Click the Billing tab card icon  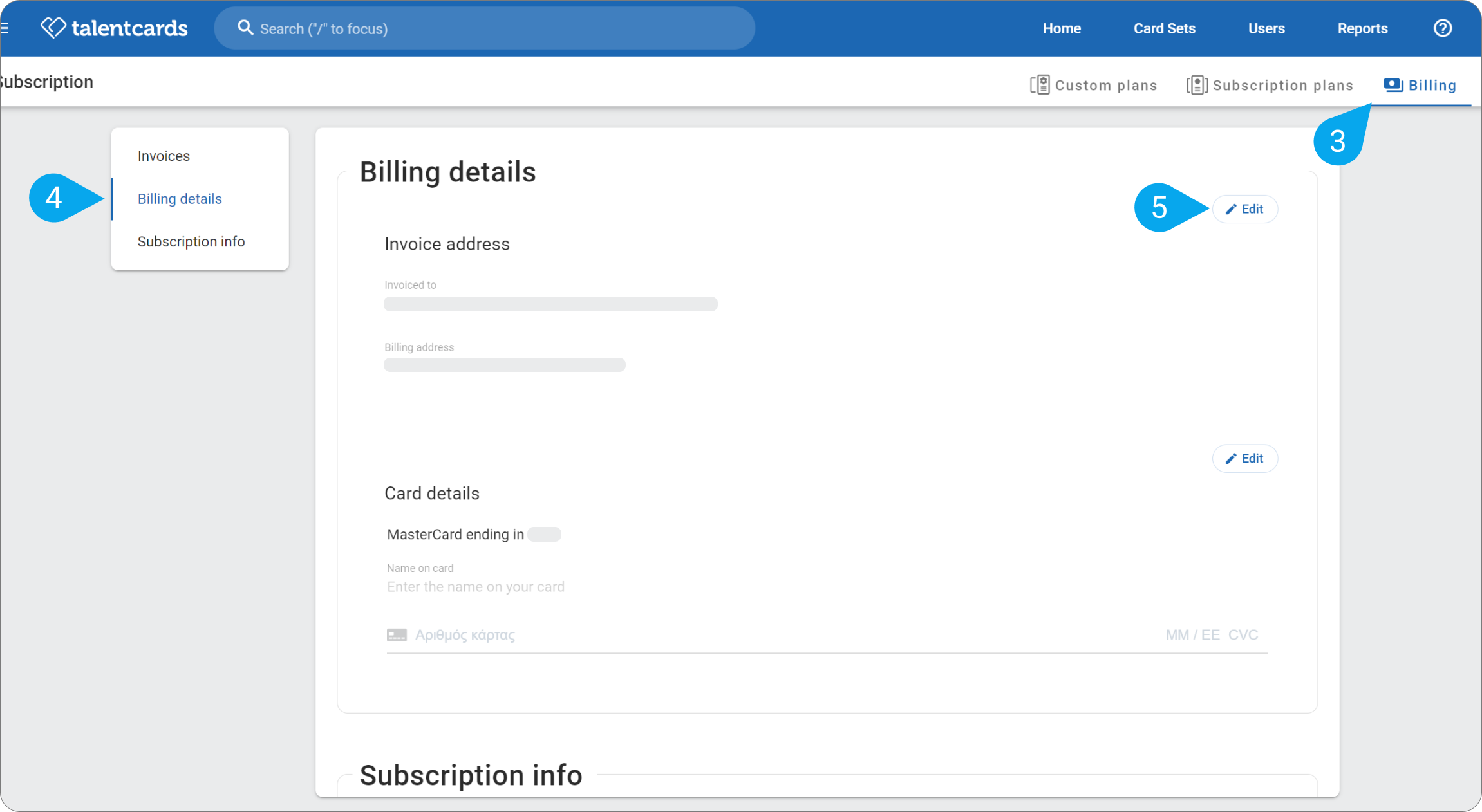point(1393,84)
